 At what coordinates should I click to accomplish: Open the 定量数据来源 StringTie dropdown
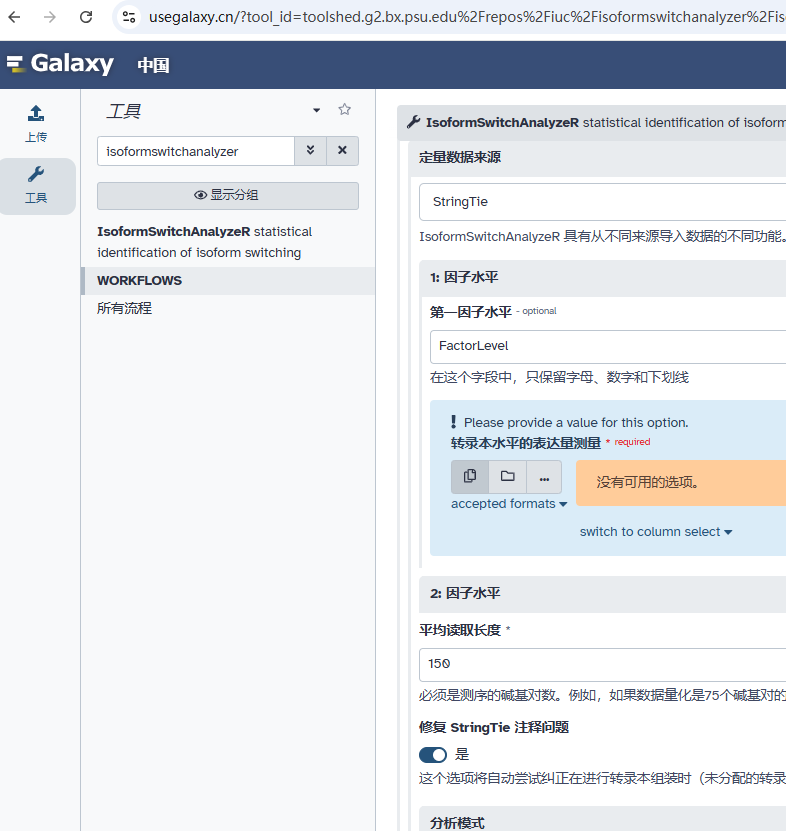(x=603, y=202)
